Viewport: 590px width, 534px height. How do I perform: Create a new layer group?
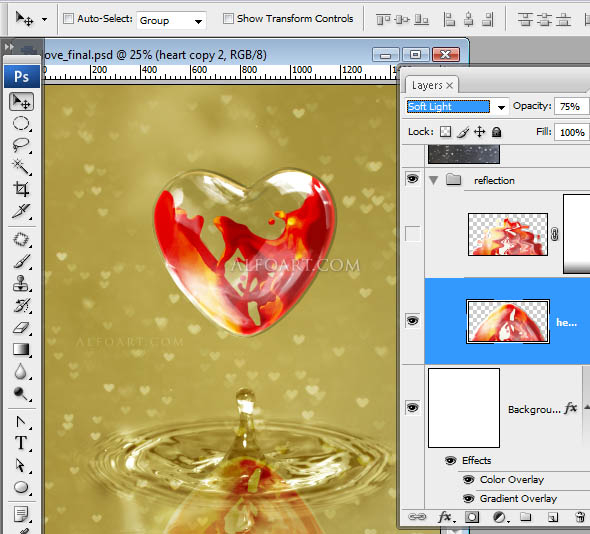(x=526, y=517)
